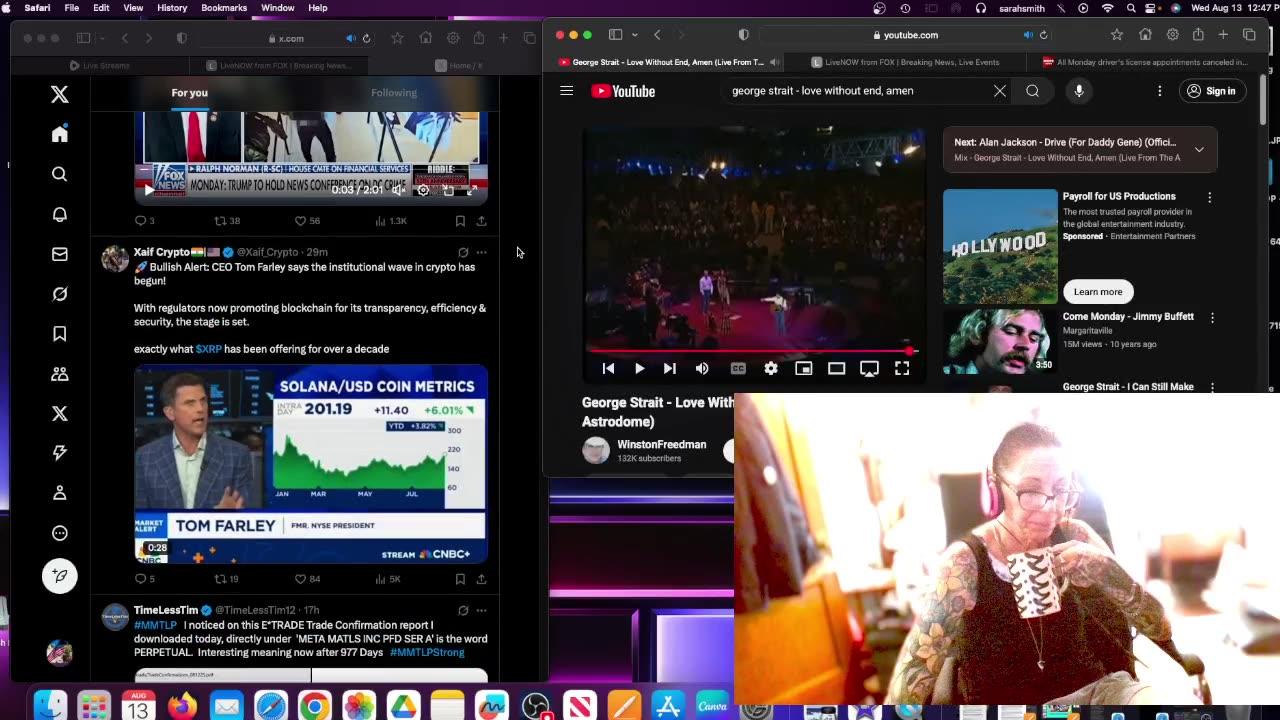Clear YouTube search box with X icon
Viewport: 1280px width, 720px height.
[999, 91]
